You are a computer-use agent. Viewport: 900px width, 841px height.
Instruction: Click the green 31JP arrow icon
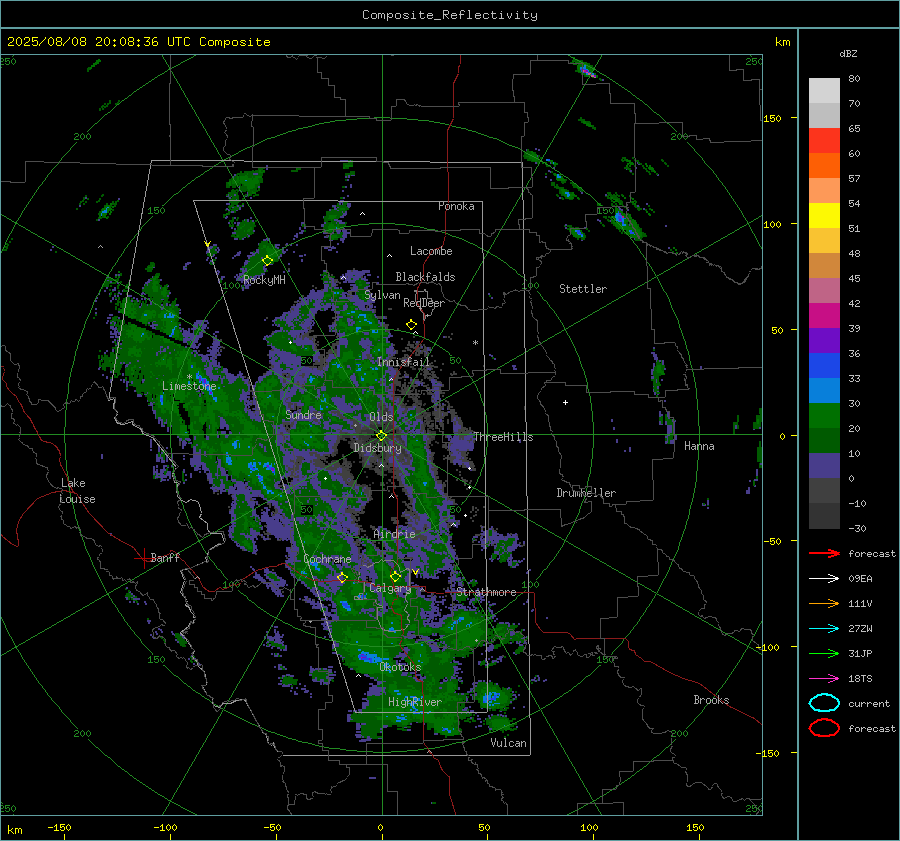click(x=824, y=653)
